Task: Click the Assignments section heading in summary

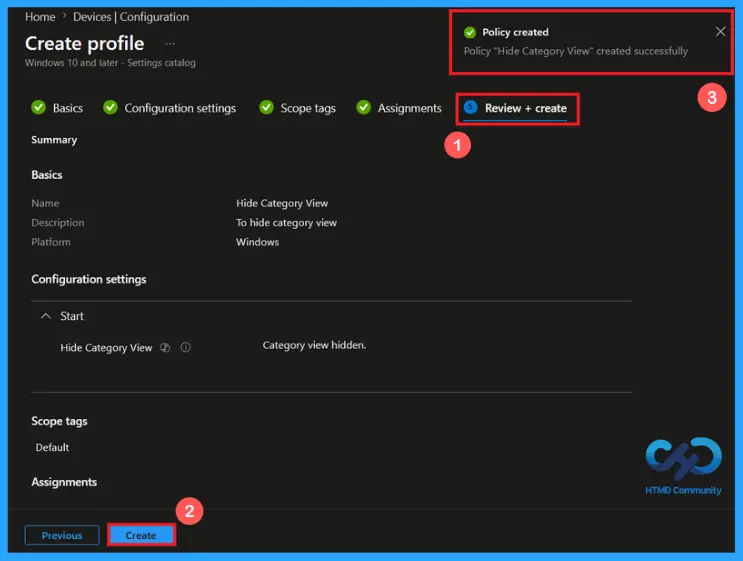Action: [x=64, y=482]
